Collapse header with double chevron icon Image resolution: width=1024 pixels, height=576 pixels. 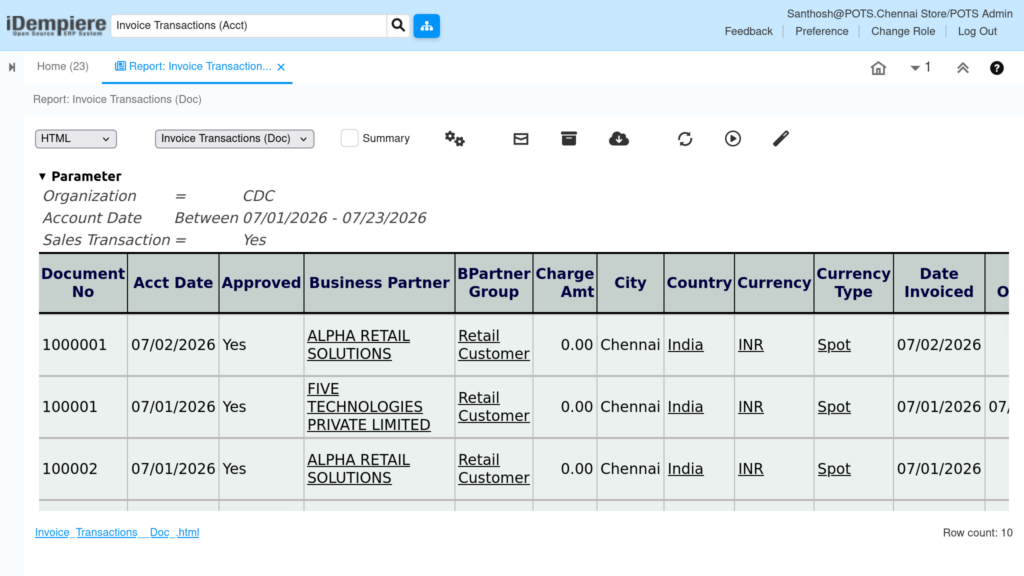pos(963,67)
